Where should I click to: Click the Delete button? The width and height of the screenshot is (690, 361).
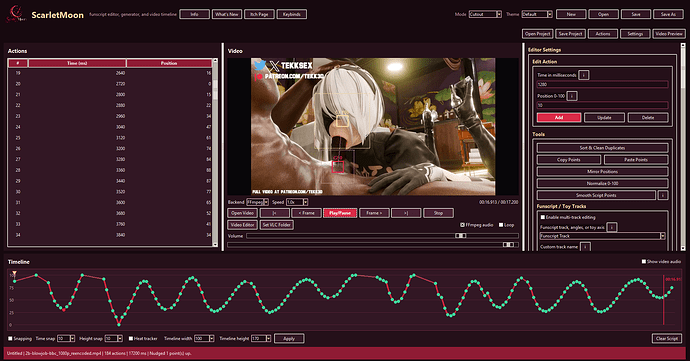[x=648, y=118]
